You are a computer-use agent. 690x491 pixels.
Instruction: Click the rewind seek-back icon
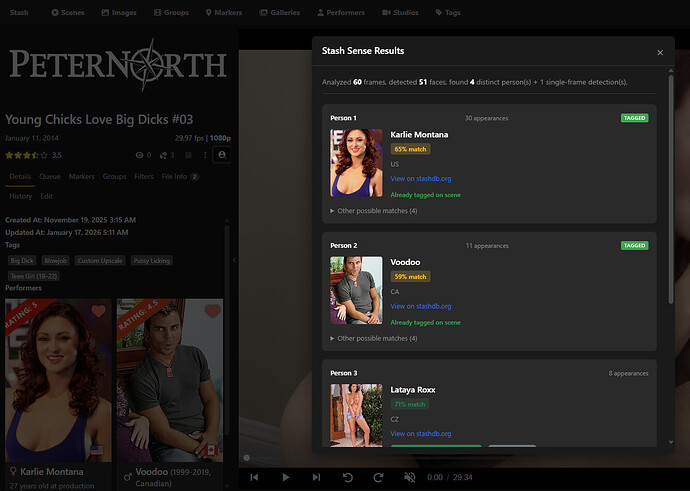(348, 478)
